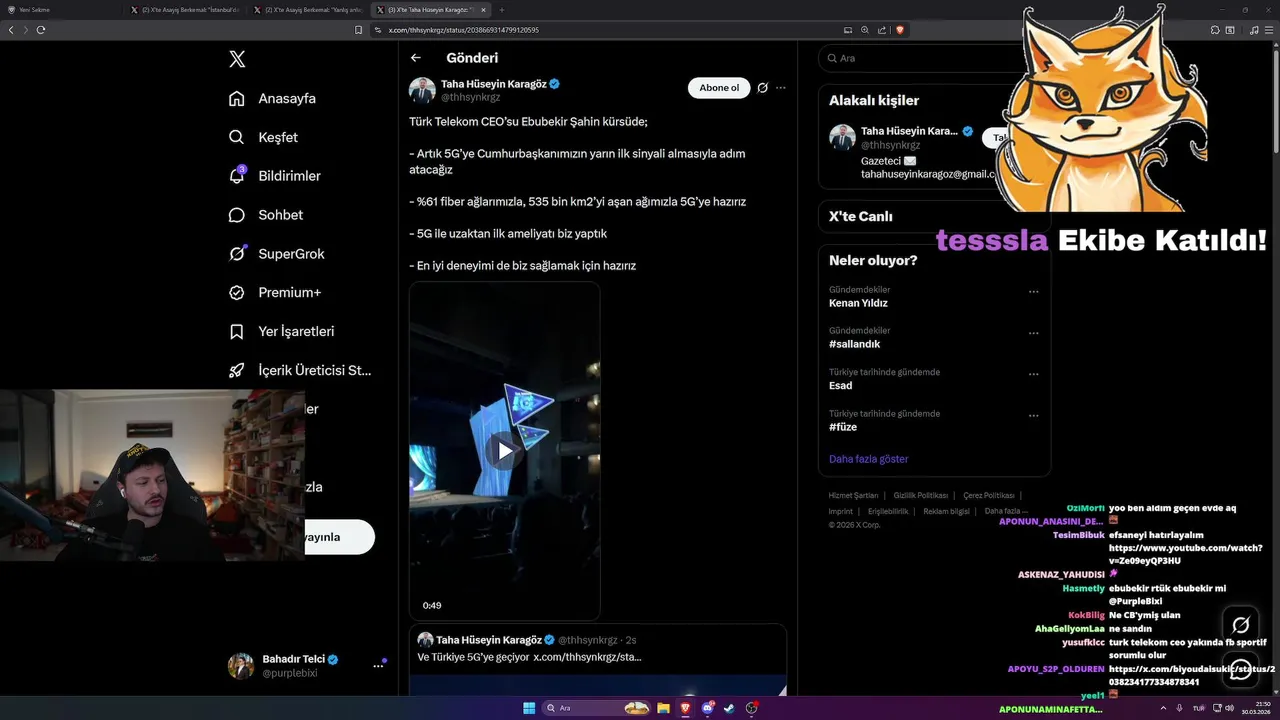The width and height of the screenshot is (1280, 720).
Task: Click Daha fazla göster link
Action: click(868, 459)
